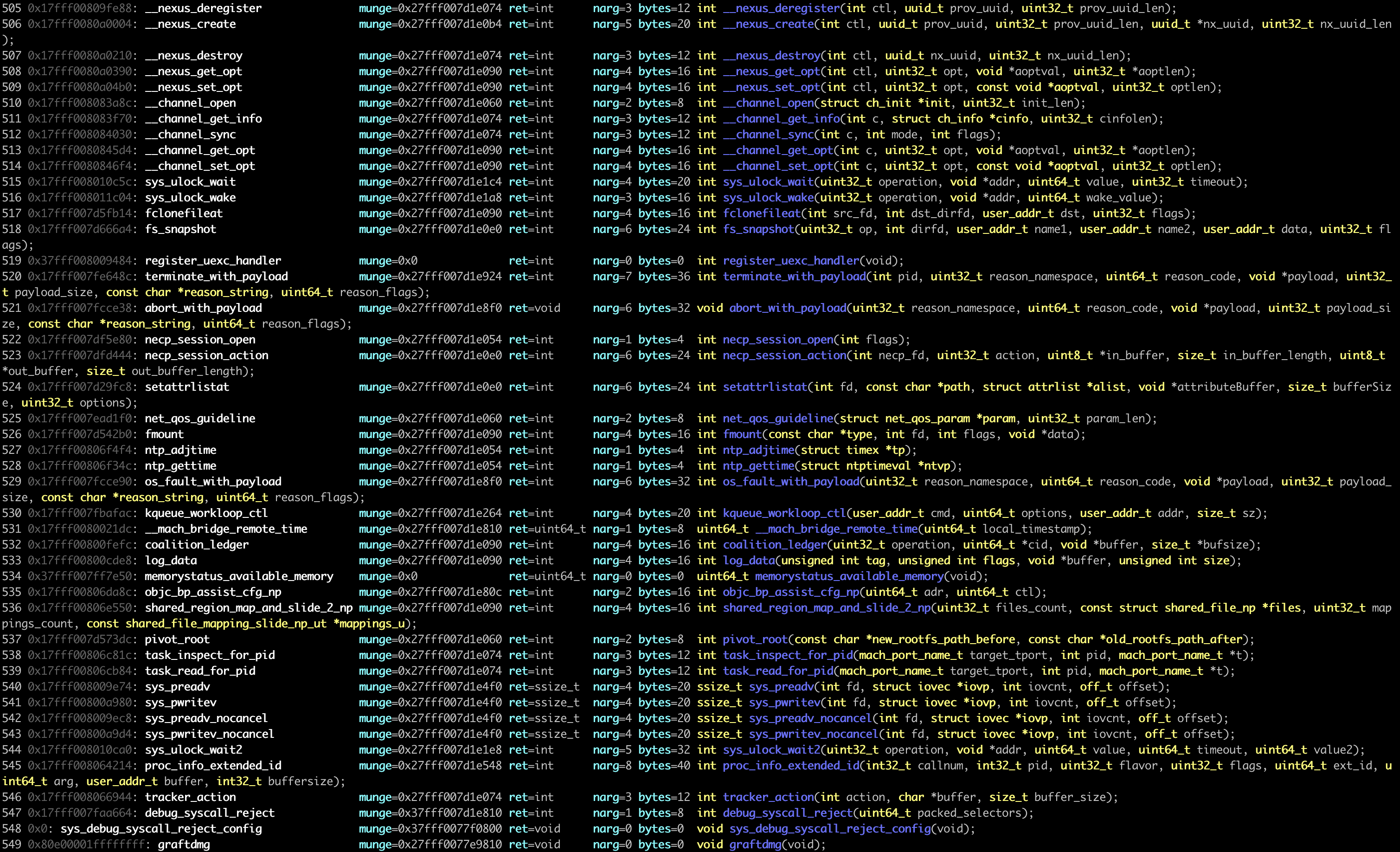The image size is (1400, 852).
Task: Click kqueue_workloop_ctl in the left column
Action: point(206,513)
